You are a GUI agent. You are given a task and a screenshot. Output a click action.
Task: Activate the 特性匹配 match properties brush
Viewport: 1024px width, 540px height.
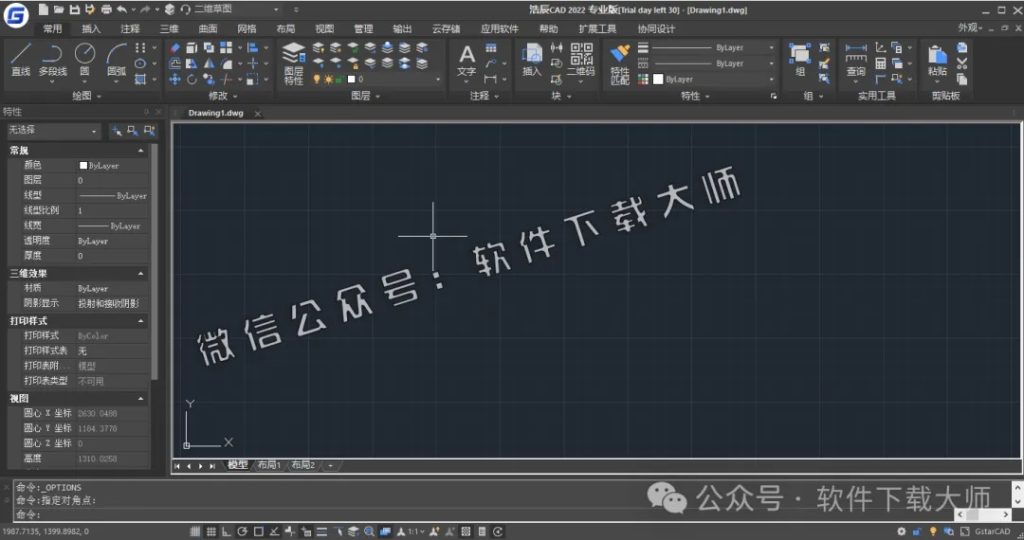pos(620,64)
